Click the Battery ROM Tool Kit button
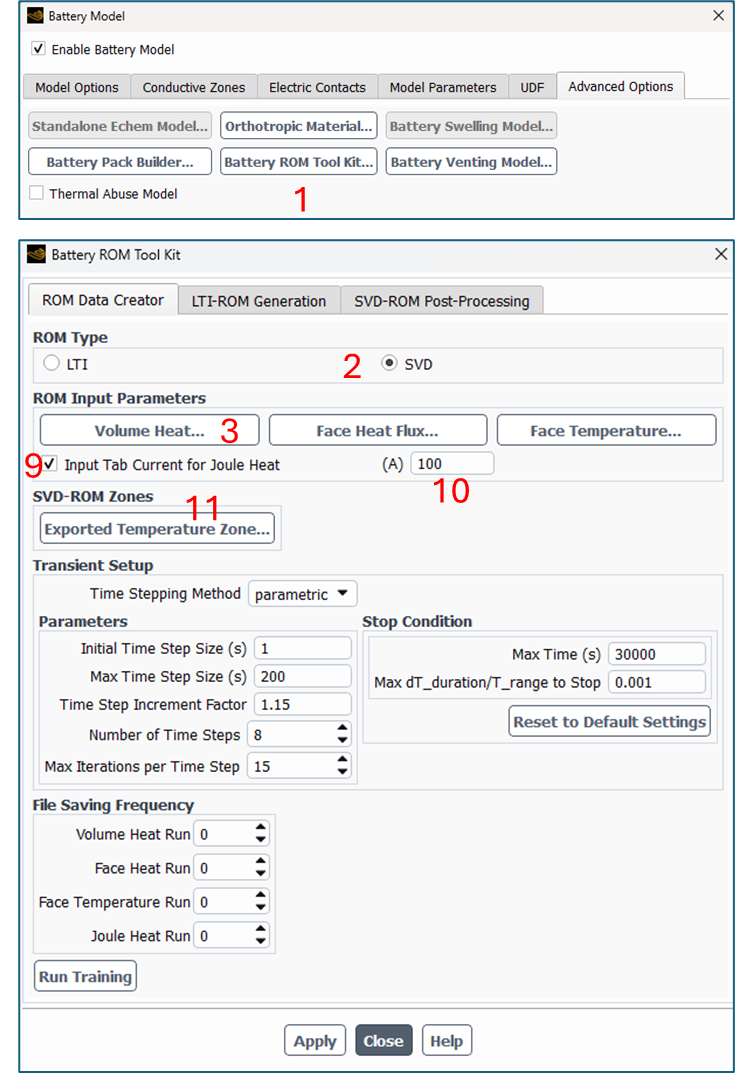 [x=298, y=162]
